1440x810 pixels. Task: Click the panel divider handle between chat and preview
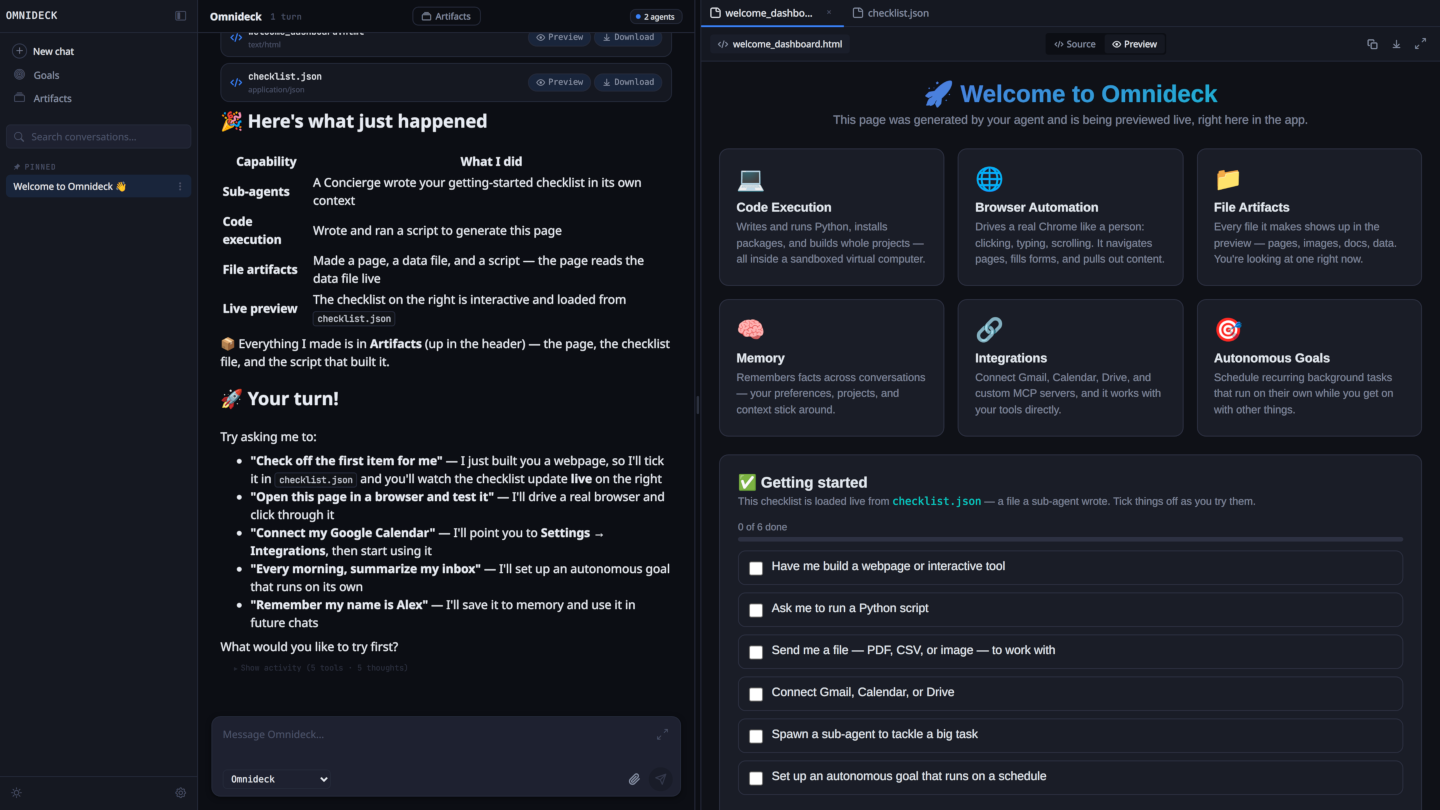pyautogui.click(x=697, y=405)
